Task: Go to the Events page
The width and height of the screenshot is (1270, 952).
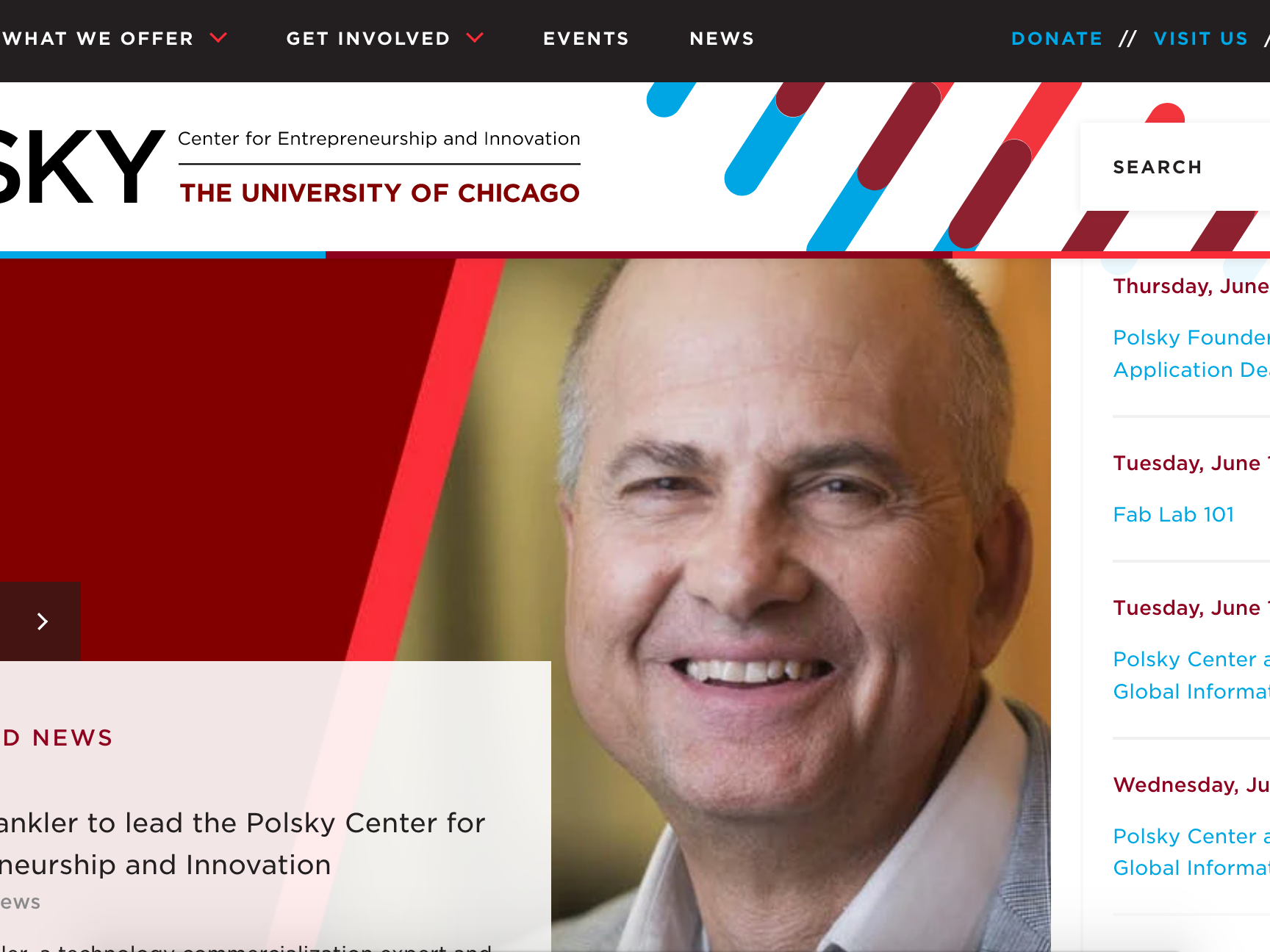Action: pyautogui.click(x=586, y=38)
